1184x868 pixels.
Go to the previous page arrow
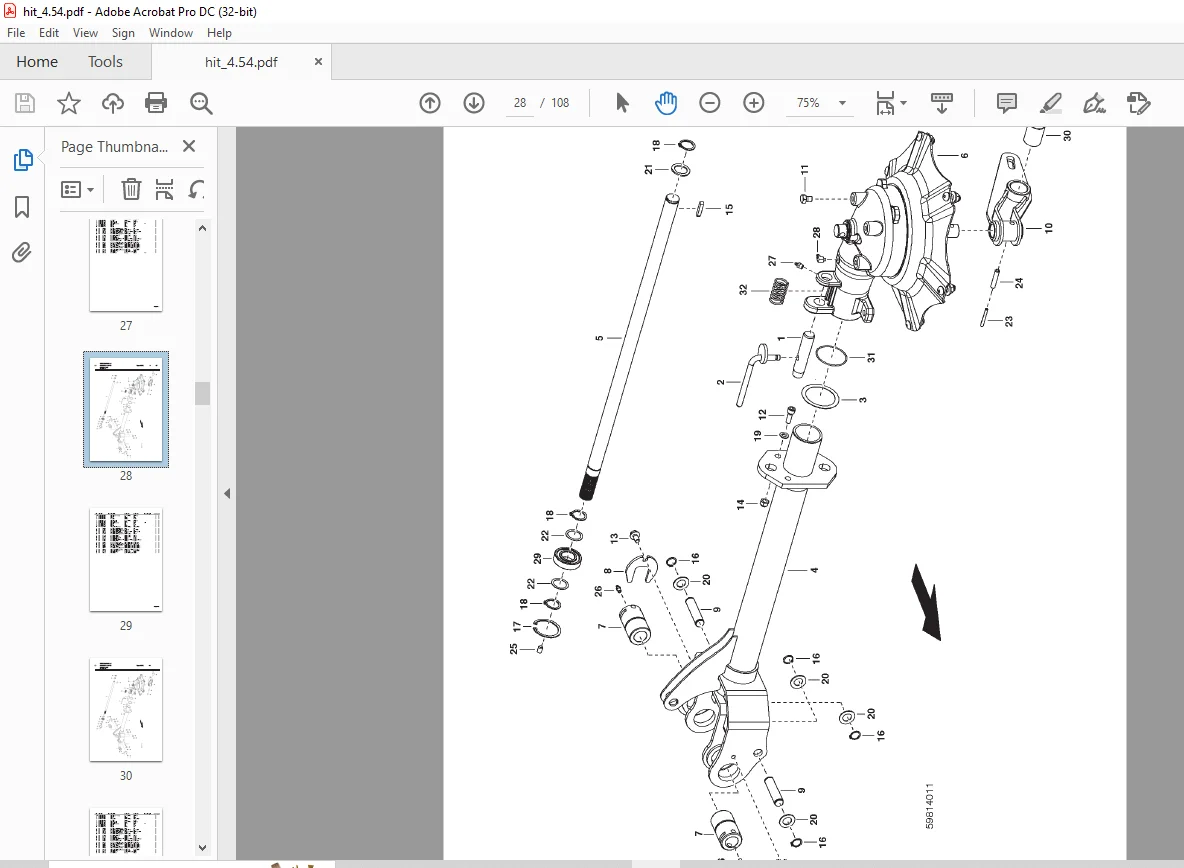(x=430, y=103)
